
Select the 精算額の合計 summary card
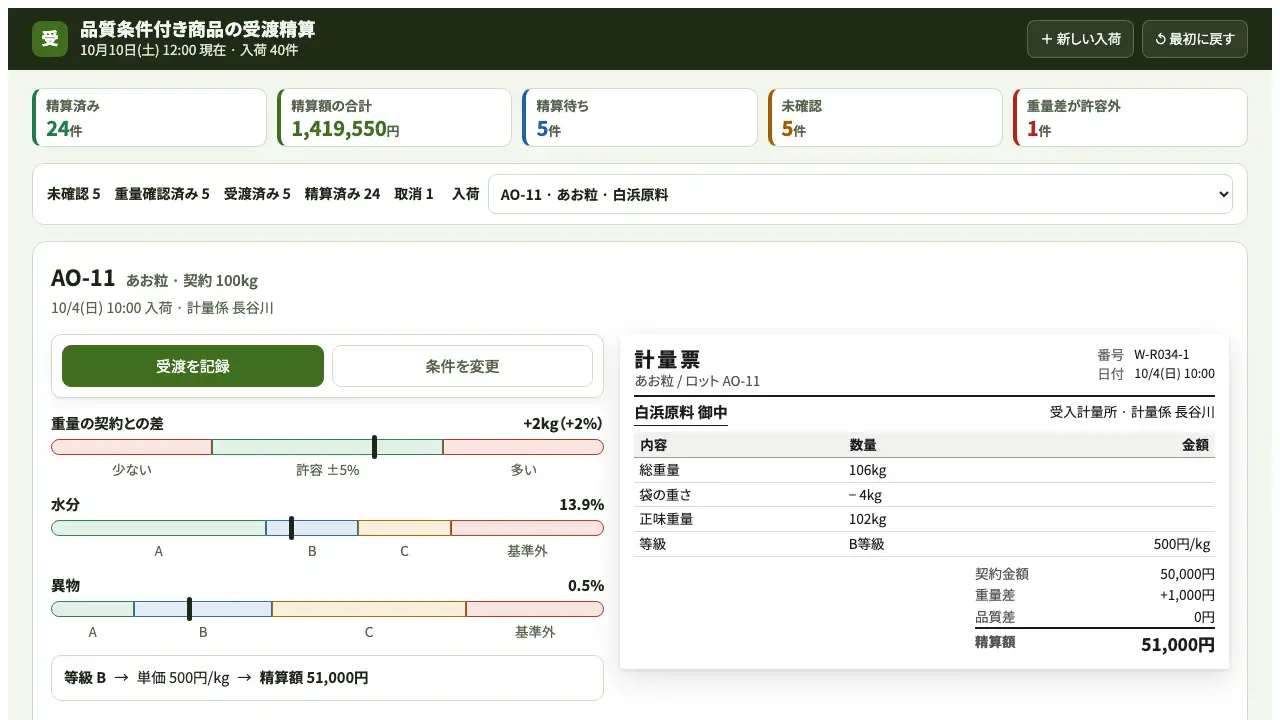[x=394, y=118]
